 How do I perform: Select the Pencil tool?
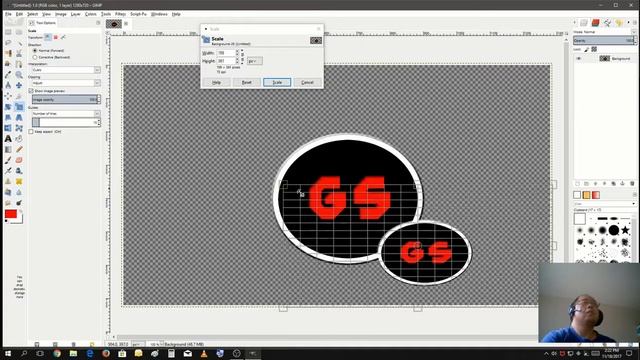pos(19,149)
